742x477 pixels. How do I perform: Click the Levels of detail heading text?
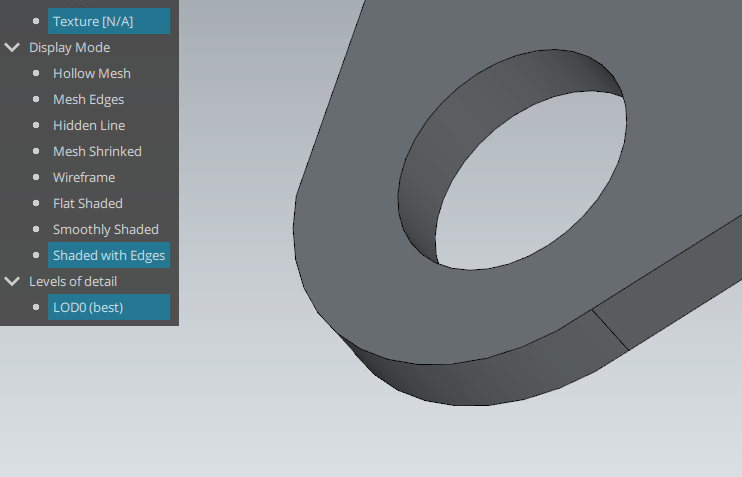tap(73, 282)
